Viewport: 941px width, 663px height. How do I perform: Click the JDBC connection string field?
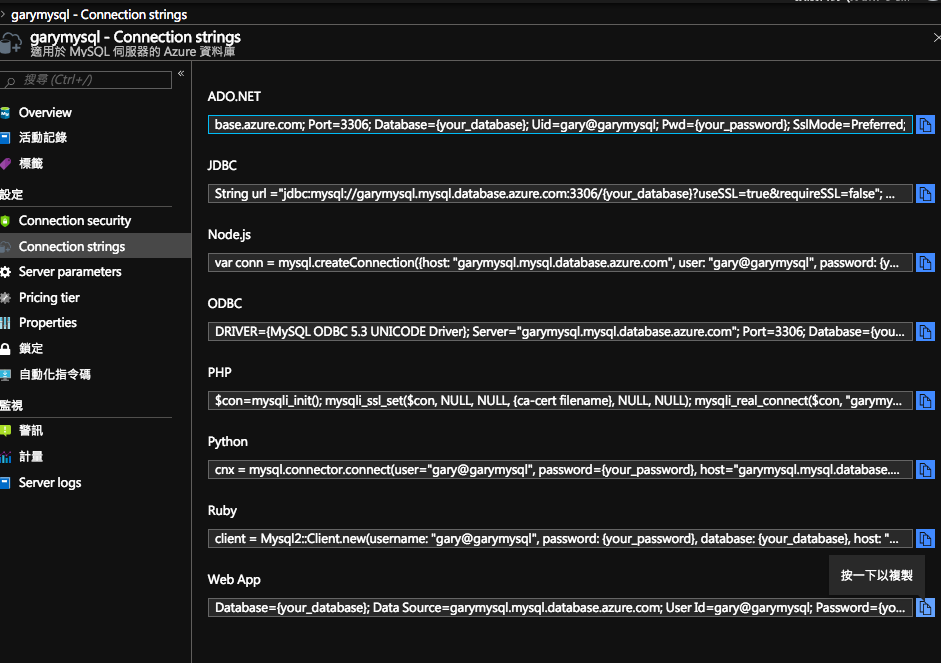[x=560, y=194]
